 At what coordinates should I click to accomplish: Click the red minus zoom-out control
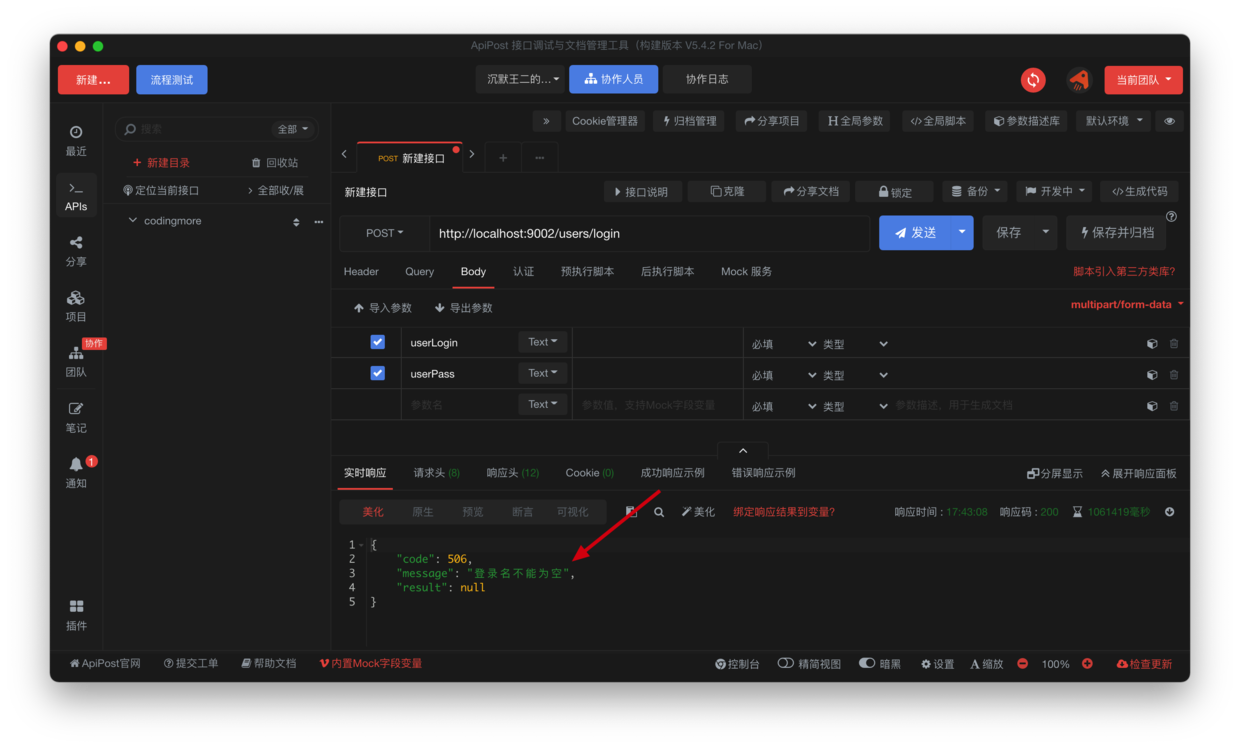click(x=1023, y=664)
